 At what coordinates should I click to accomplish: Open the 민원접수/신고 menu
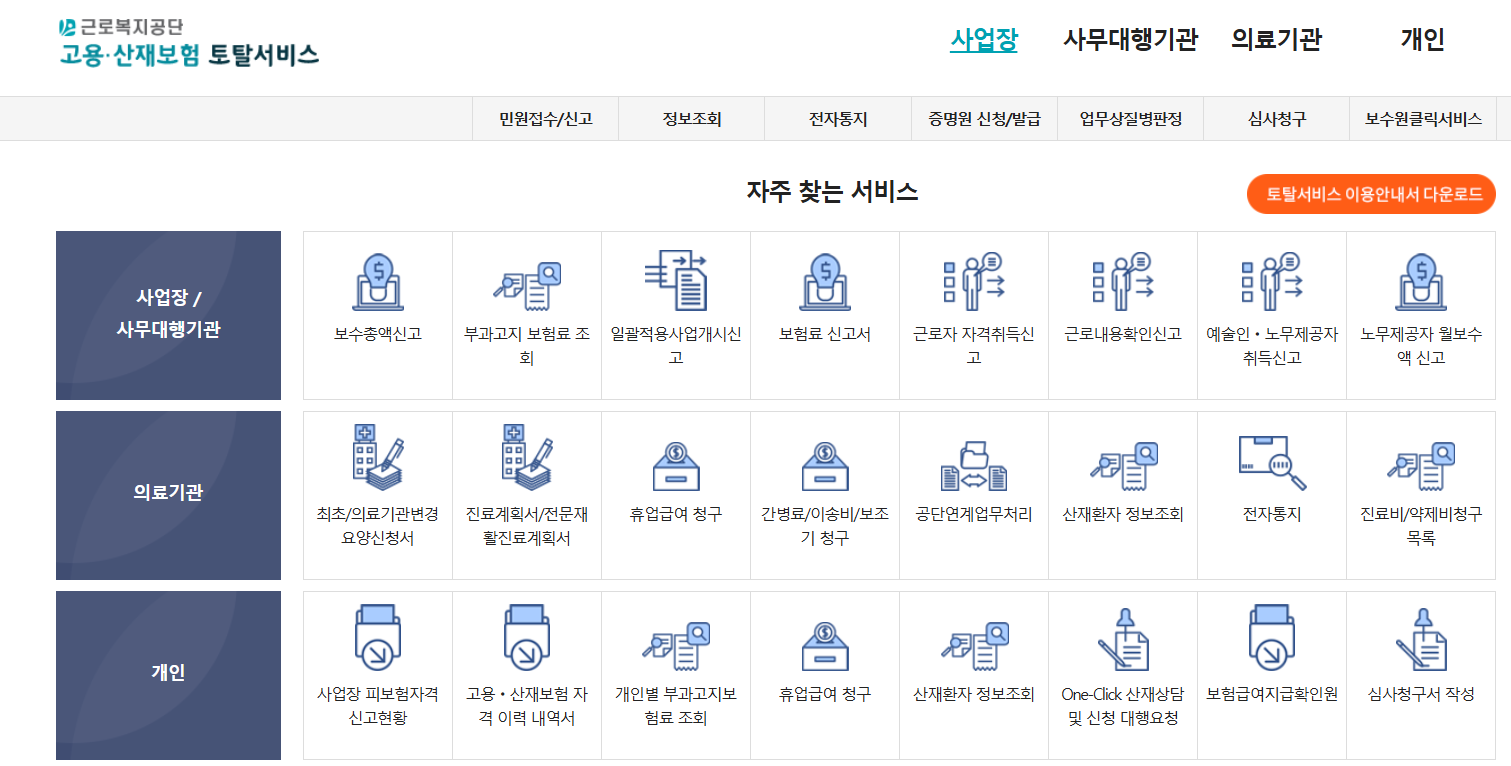[x=543, y=117]
